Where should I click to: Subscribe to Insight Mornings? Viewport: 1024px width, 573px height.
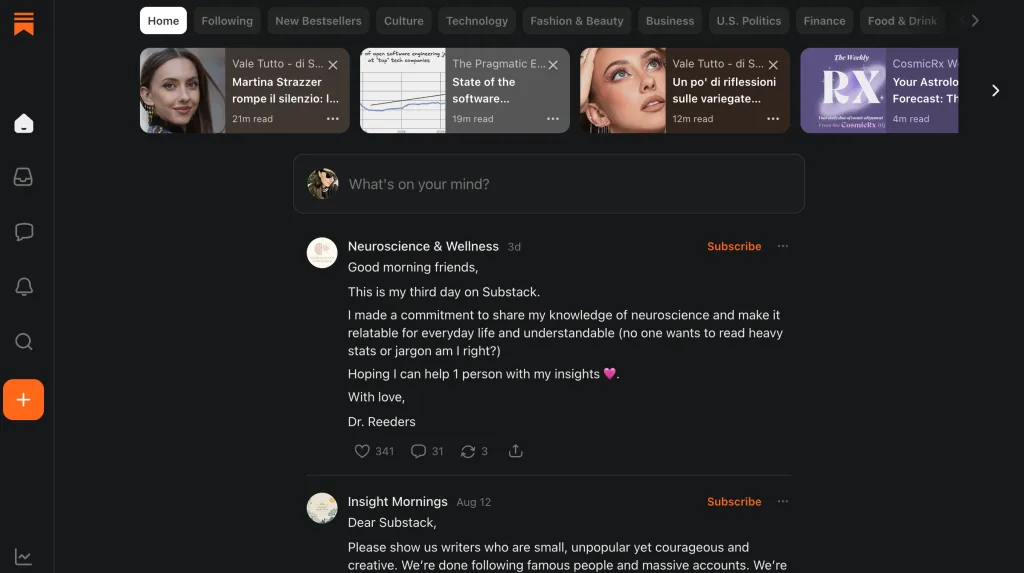734,502
